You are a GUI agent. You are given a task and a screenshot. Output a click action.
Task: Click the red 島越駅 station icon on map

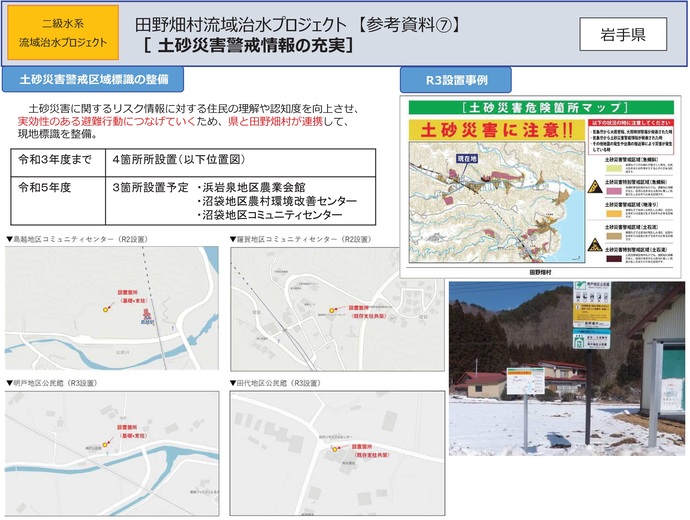[147, 315]
